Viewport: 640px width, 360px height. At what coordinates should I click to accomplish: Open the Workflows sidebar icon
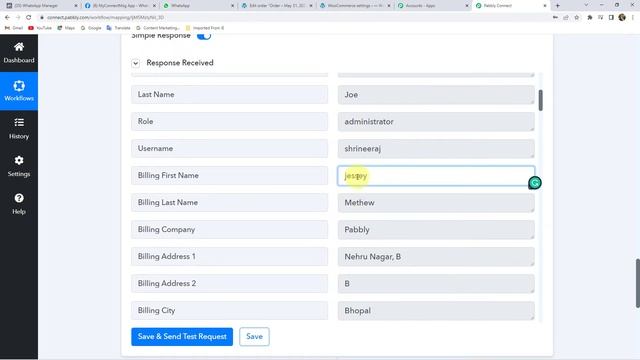tap(19, 86)
